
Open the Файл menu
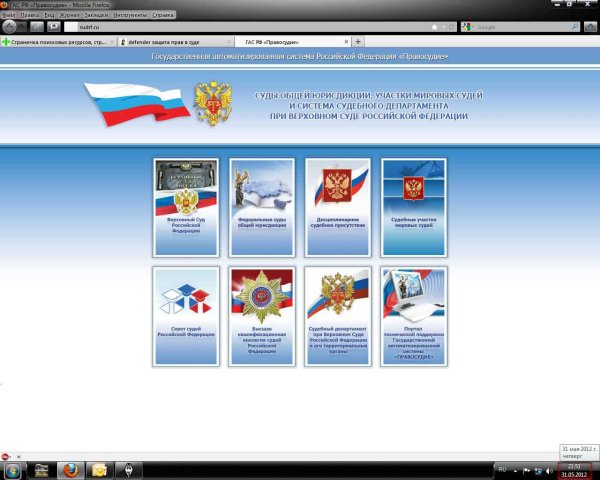pos(8,15)
